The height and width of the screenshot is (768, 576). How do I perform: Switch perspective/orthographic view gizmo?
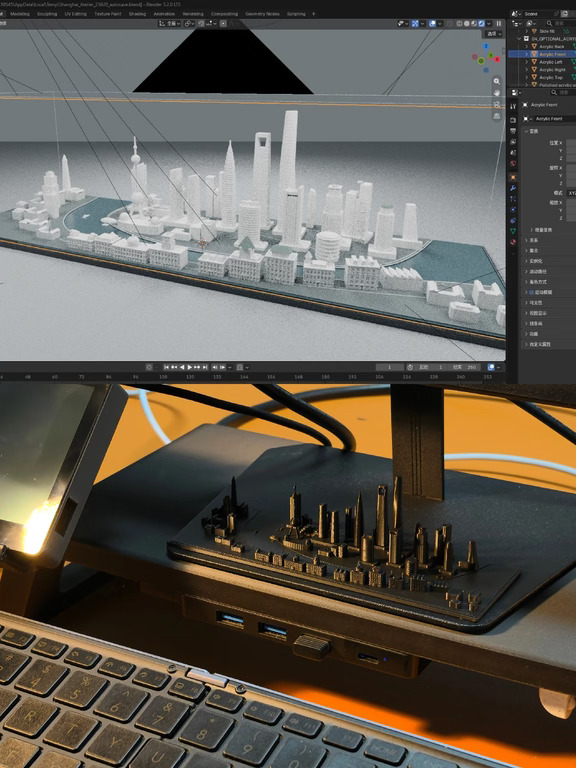pyautogui.click(x=497, y=116)
